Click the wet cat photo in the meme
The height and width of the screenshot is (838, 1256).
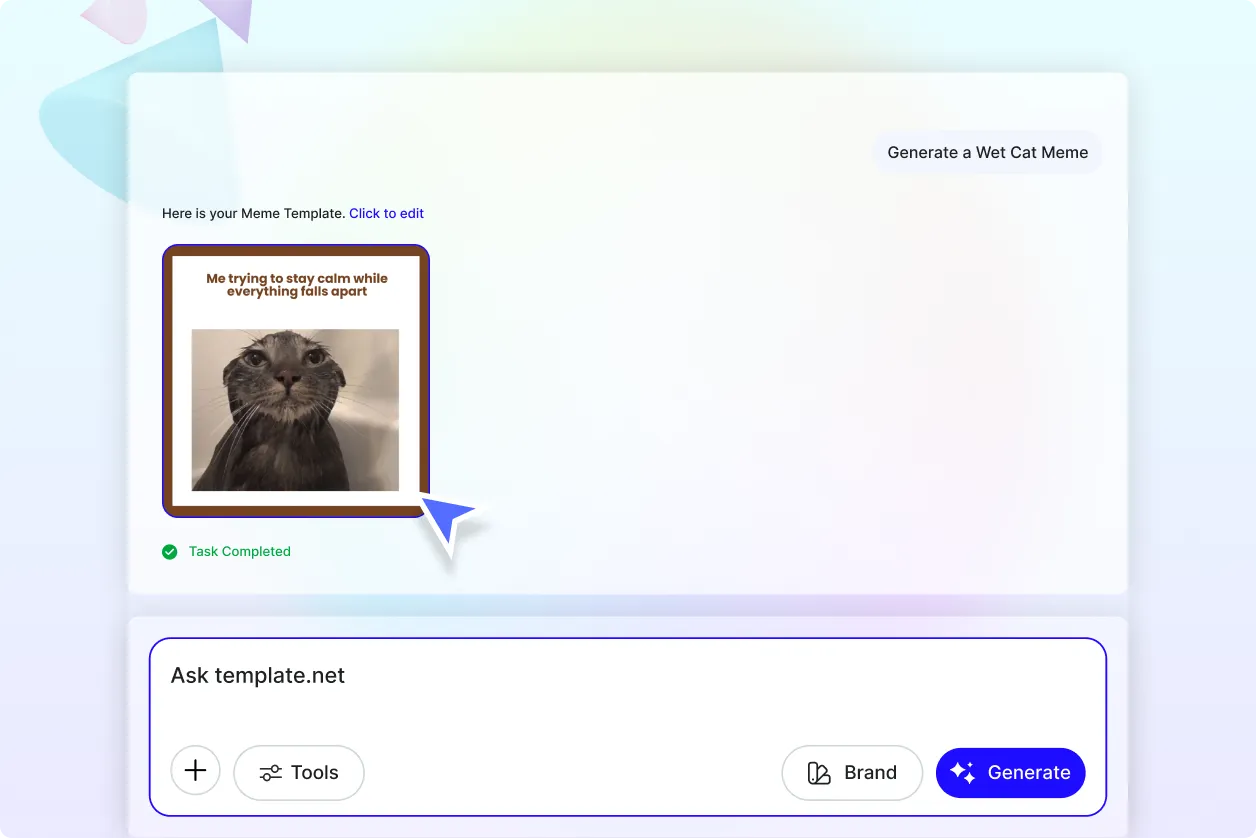(294, 410)
